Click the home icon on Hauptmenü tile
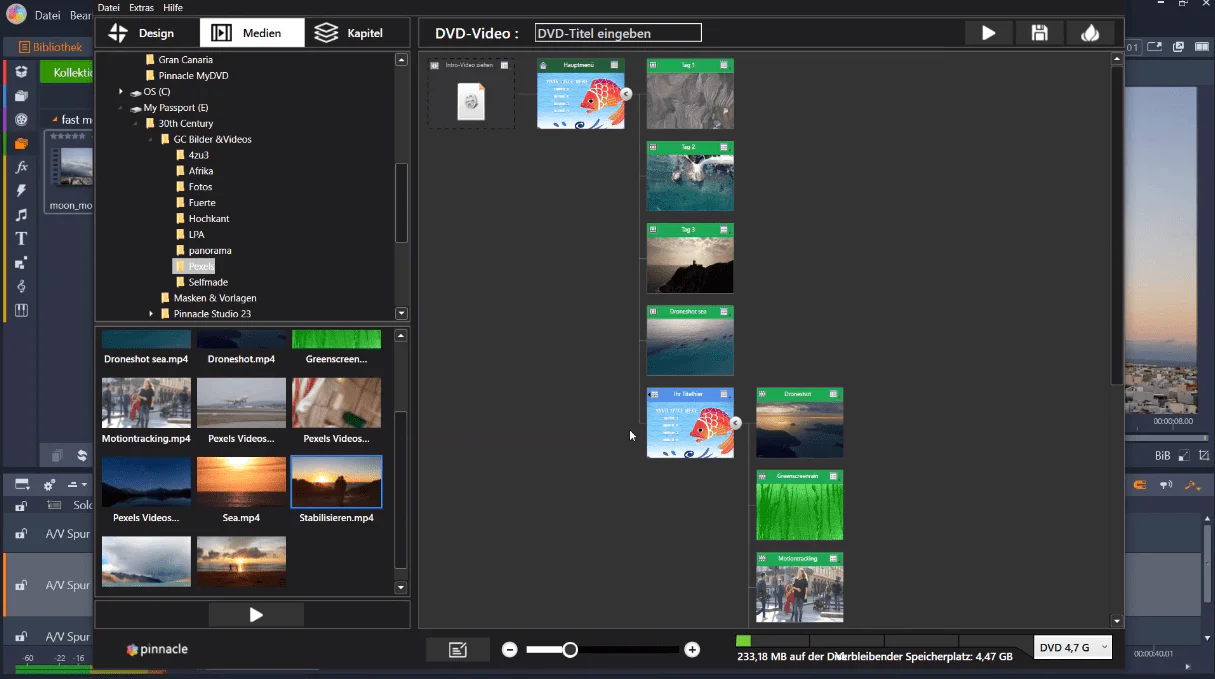The image size is (1215, 679). (543, 65)
